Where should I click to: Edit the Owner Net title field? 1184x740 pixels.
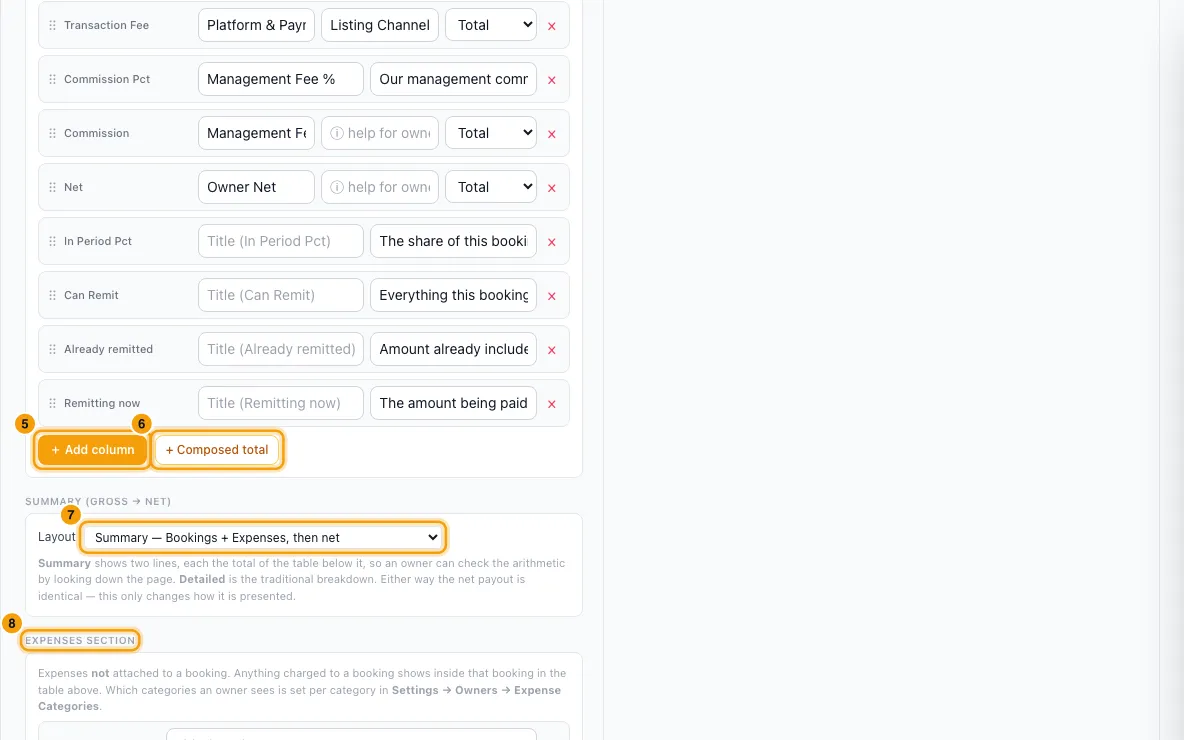256,187
